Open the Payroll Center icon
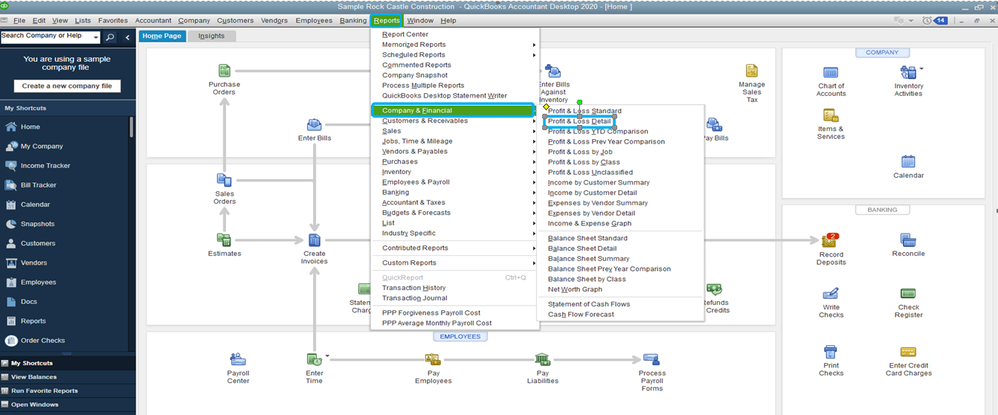 (238, 360)
